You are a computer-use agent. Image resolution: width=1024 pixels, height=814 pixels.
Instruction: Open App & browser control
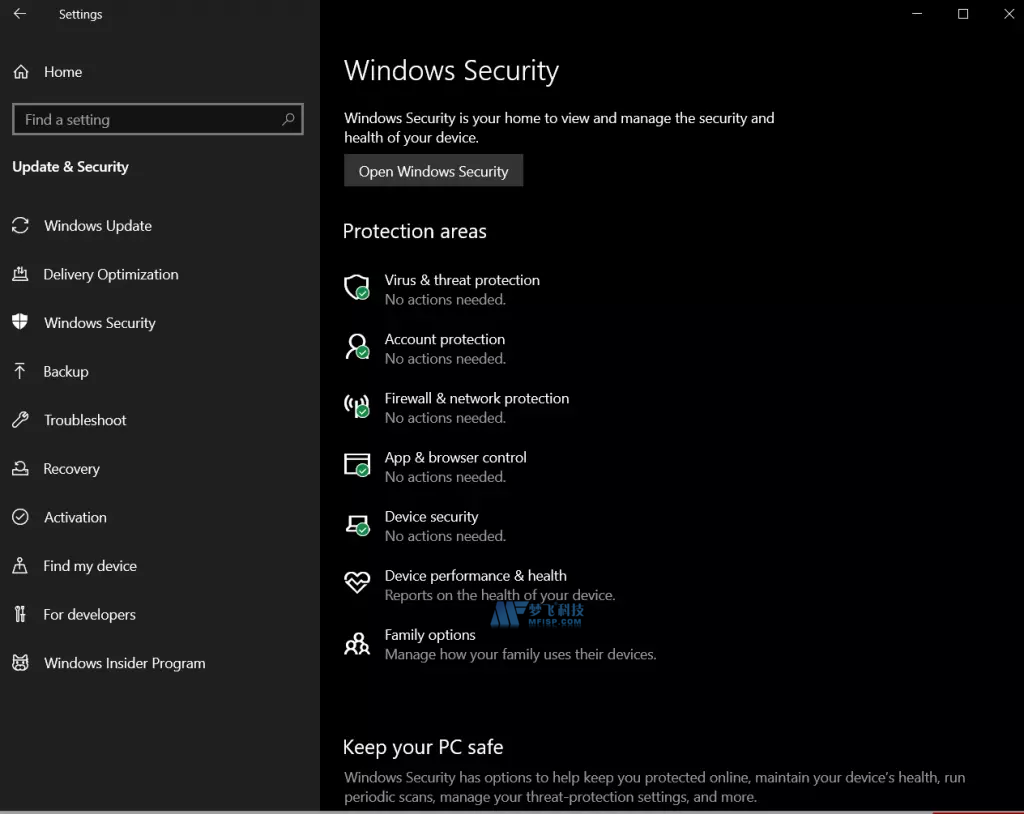pos(455,457)
